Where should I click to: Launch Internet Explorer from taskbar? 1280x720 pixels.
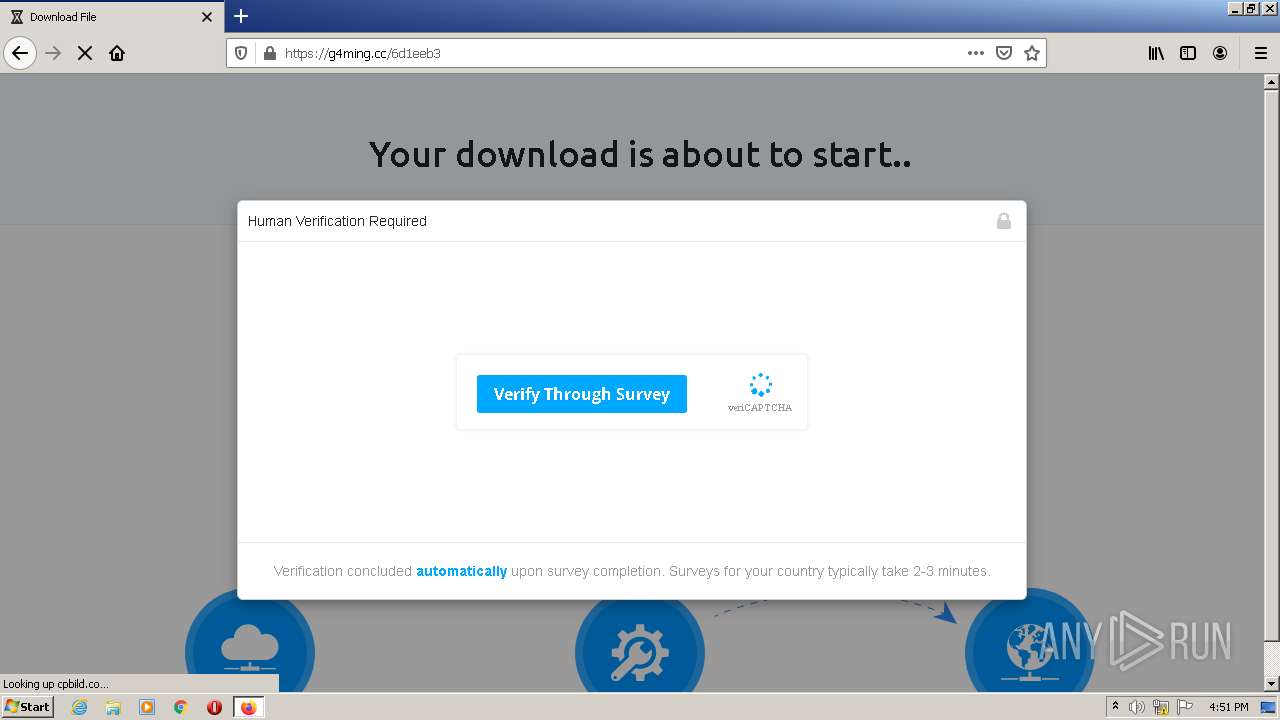[79, 707]
